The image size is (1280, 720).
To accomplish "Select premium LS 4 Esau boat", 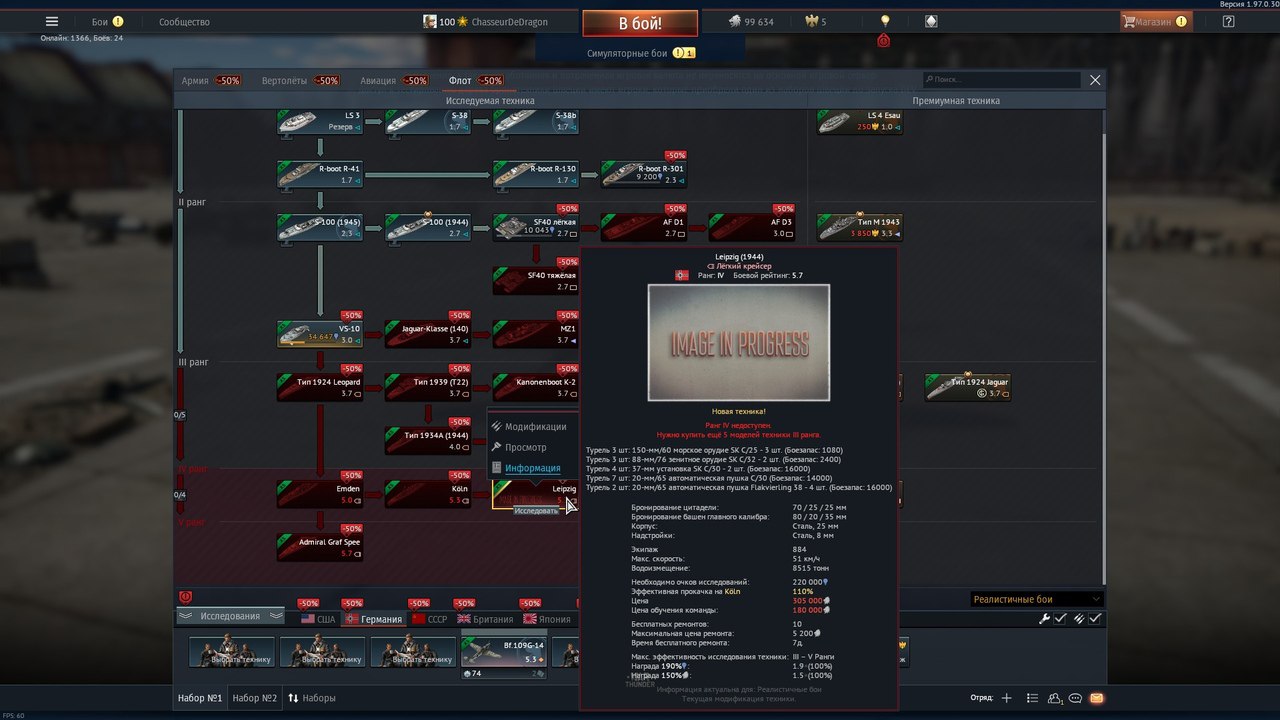I will 859,122.
